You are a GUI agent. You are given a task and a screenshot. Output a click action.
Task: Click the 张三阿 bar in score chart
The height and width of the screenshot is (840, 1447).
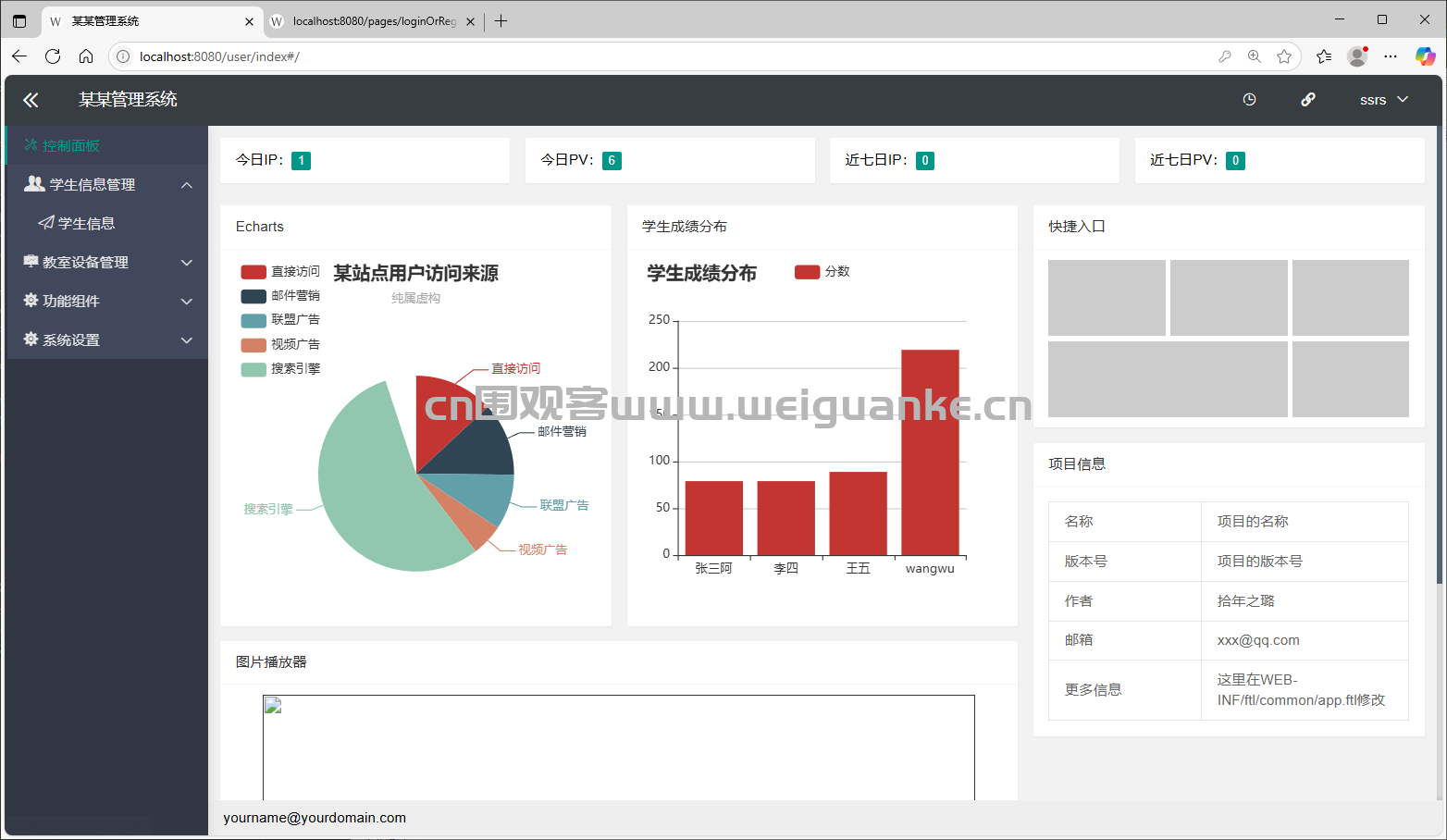point(713,518)
